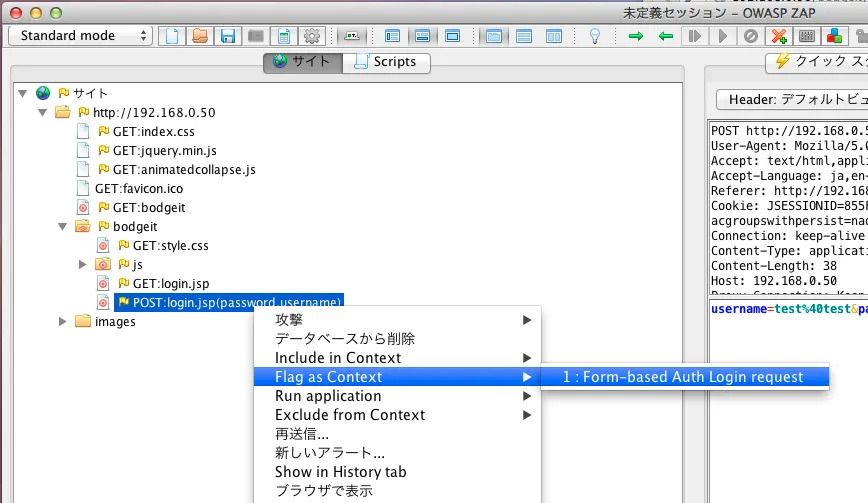Screen dimensions: 868x503
Task: Click the Content-Length: 38 header line
Action: click(x=774, y=266)
